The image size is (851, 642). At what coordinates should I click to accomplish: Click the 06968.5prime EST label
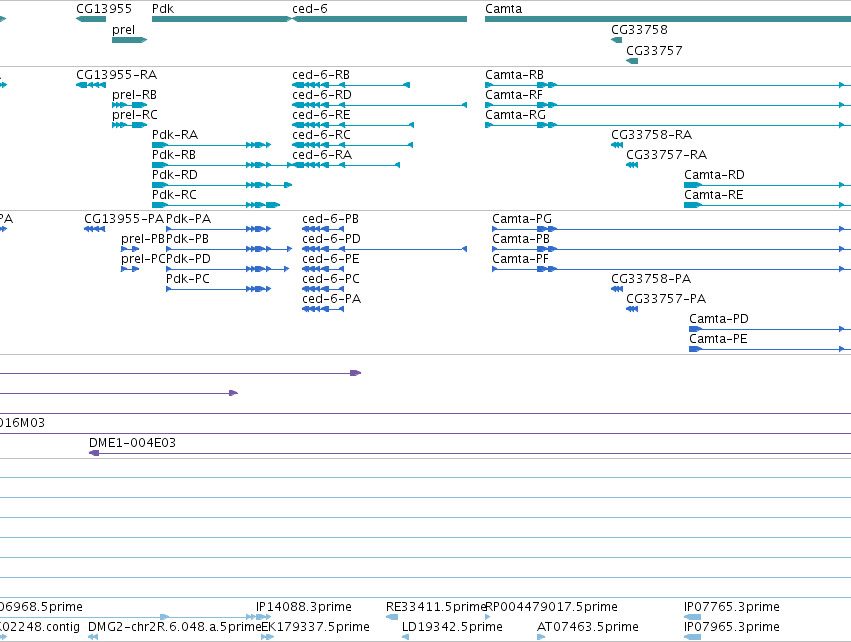41,607
